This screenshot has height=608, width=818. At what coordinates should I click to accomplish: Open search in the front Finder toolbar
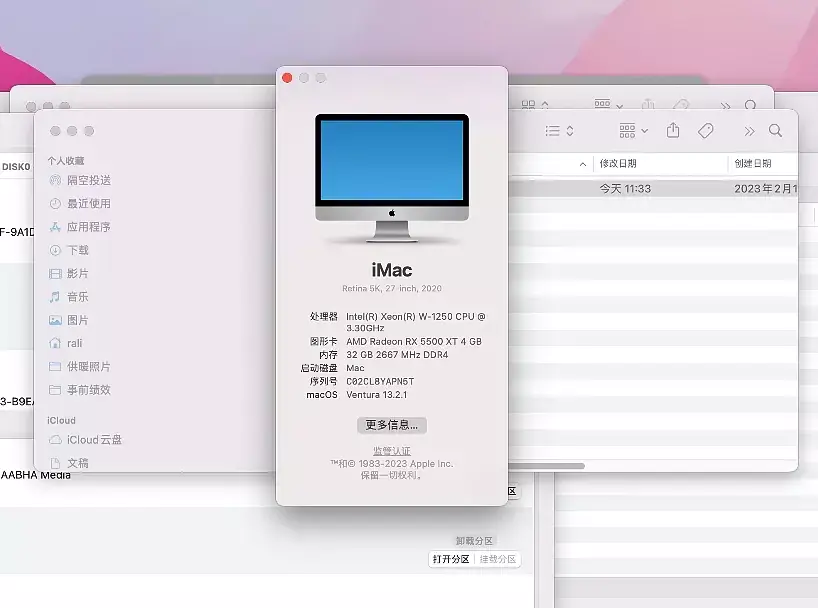coord(776,130)
